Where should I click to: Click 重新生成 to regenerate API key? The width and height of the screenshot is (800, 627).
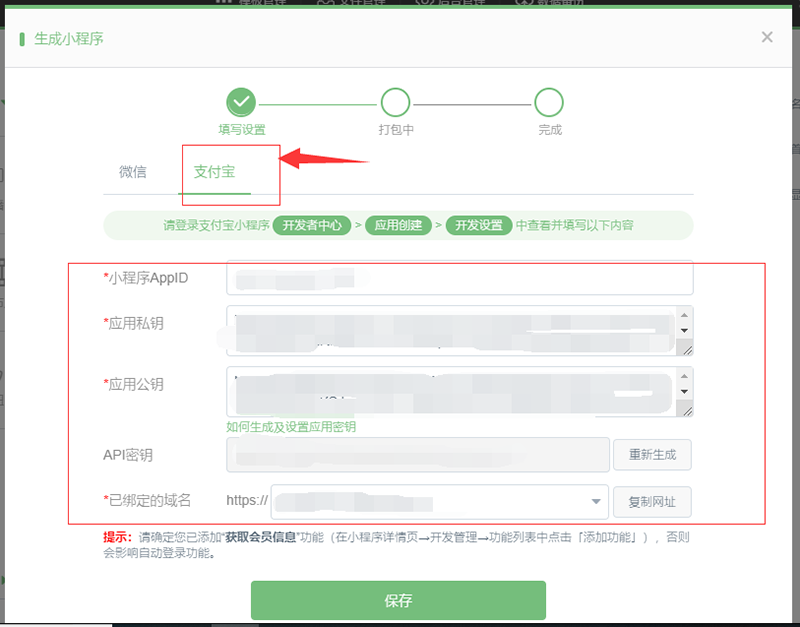tap(652, 455)
